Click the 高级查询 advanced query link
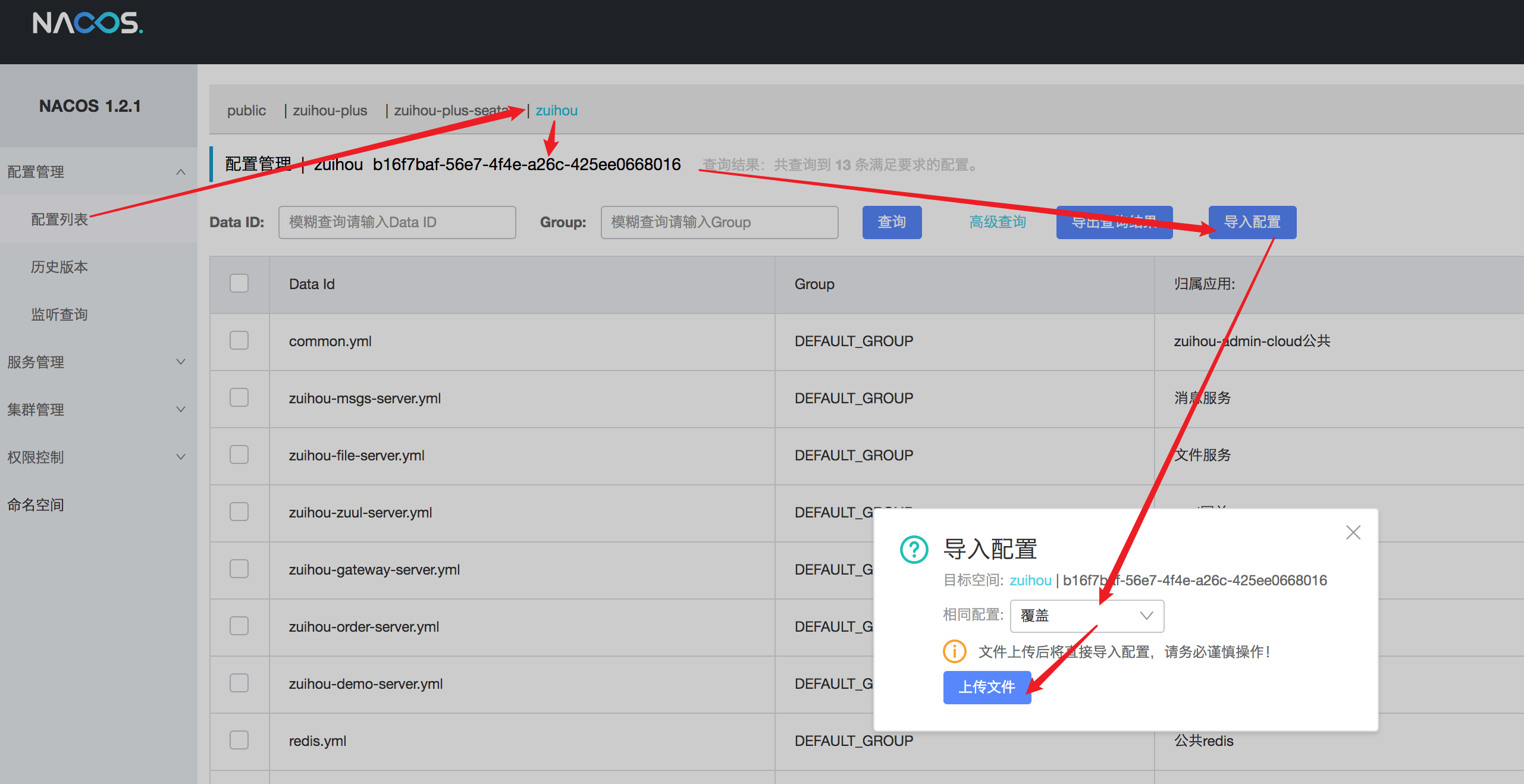 (998, 222)
